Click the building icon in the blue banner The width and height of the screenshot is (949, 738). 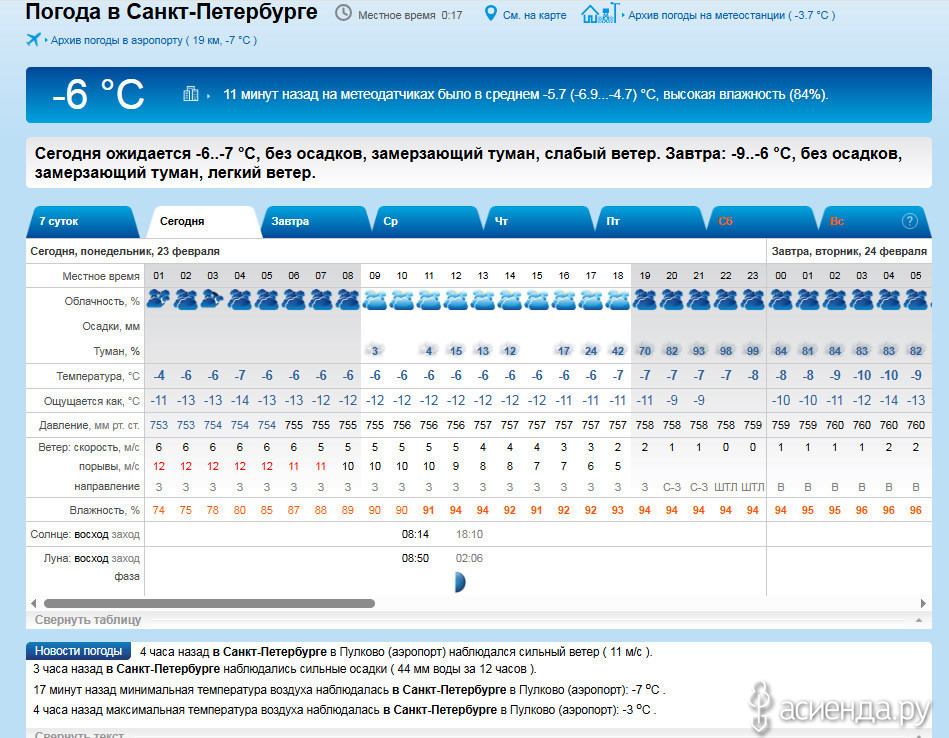(x=191, y=94)
